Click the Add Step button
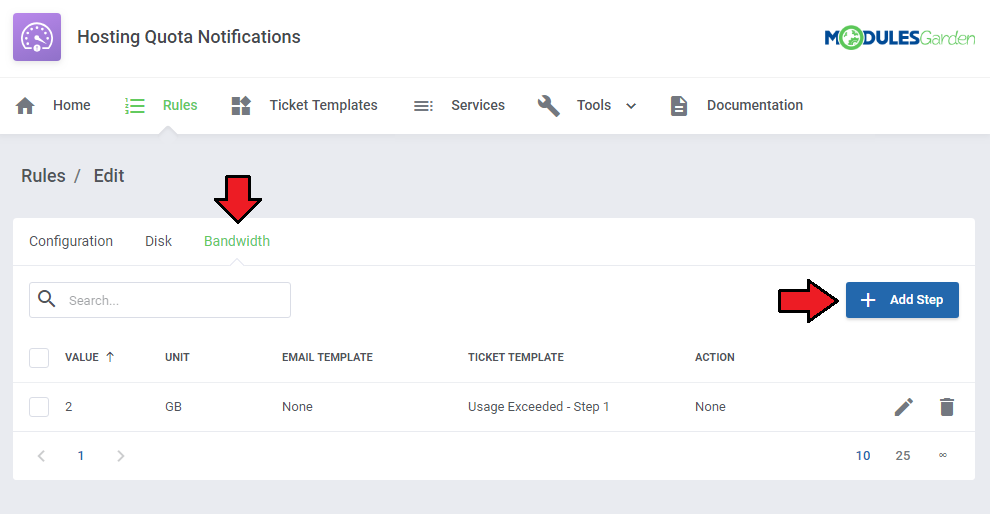This screenshot has height=514, width=990. click(902, 300)
